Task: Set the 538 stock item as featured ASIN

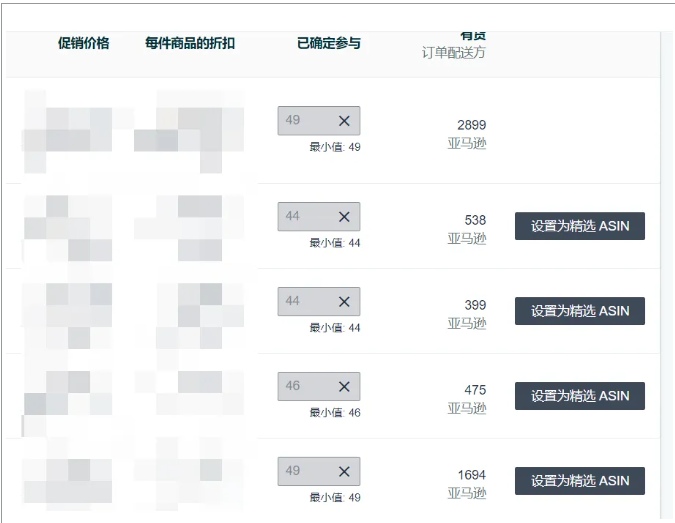Action: point(579,226)
